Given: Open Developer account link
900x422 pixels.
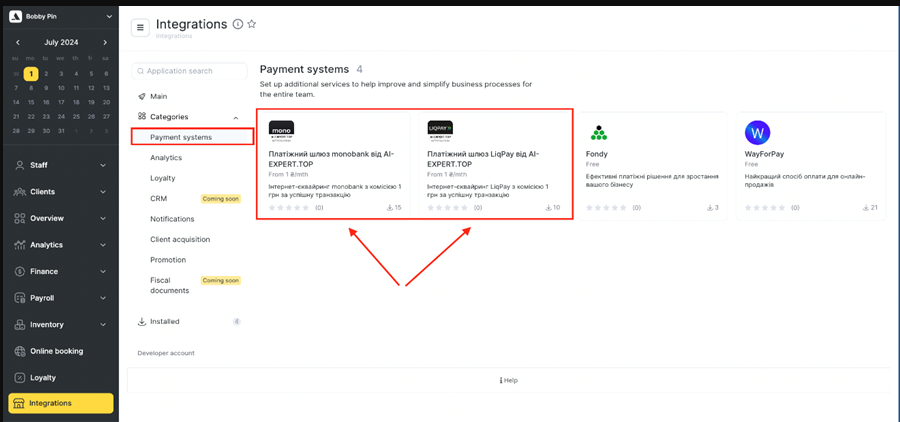Looking at the screenshot, I should pyautogui.click(x=166, y=353).
